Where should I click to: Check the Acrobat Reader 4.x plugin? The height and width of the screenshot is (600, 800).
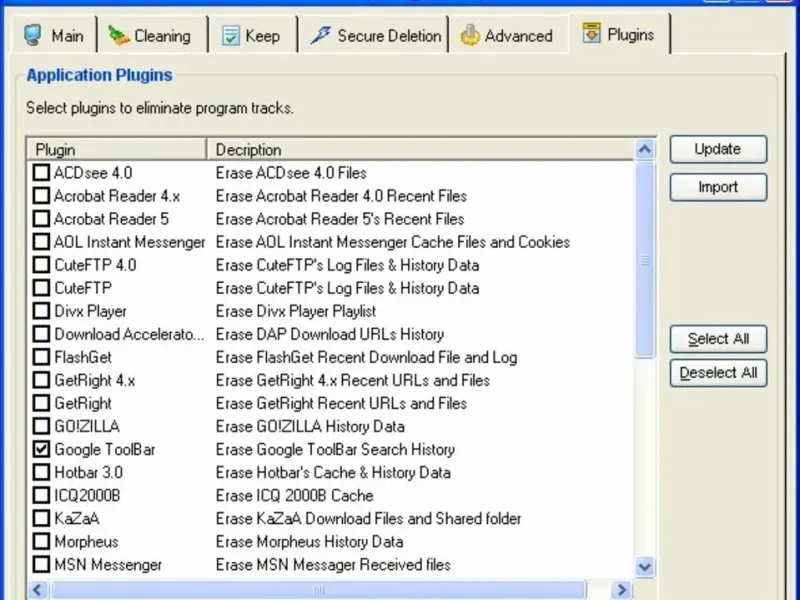point(41,195)
